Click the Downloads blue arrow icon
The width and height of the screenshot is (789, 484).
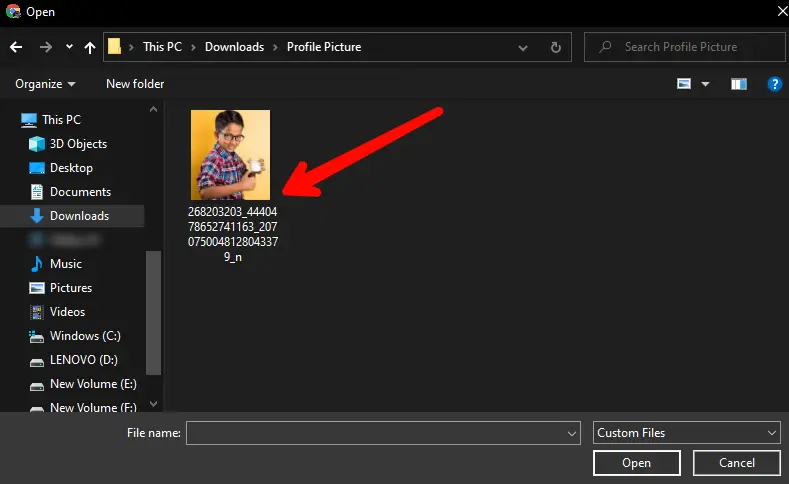pyautogui.click(x=37, y=216)
